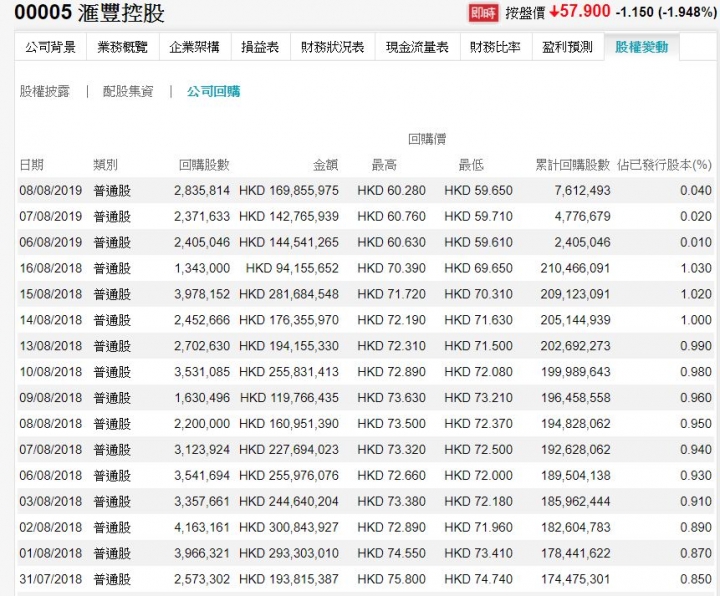This screenshot has height=596, width=720.
Task: Click the highest price HKD 74.550
Action: point(392,553)
